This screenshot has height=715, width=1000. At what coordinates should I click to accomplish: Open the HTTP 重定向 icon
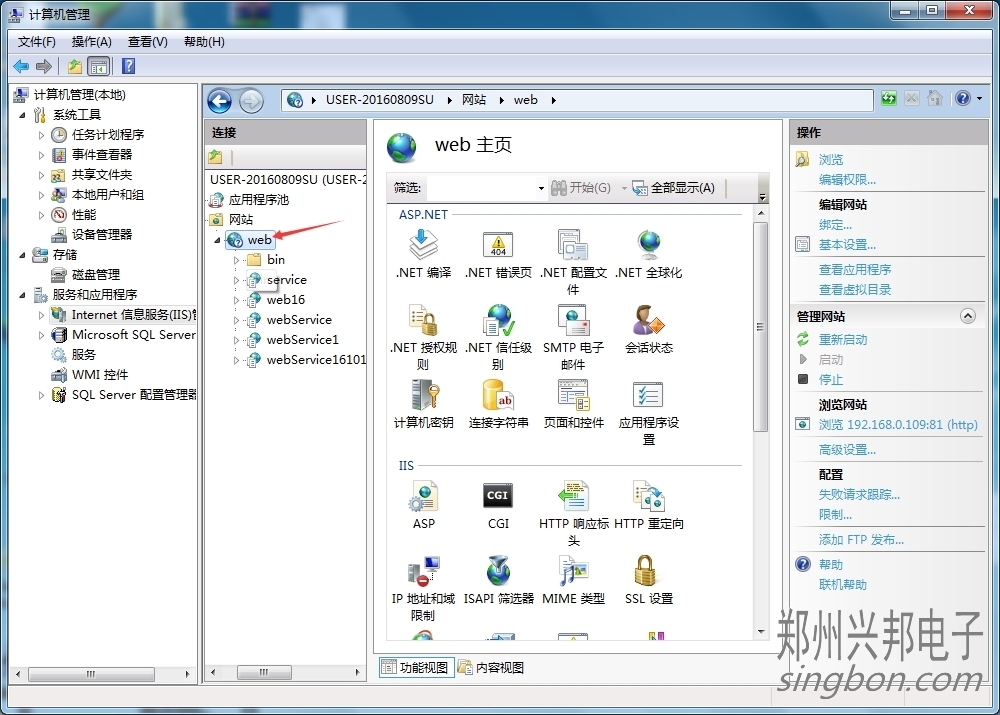649,496
